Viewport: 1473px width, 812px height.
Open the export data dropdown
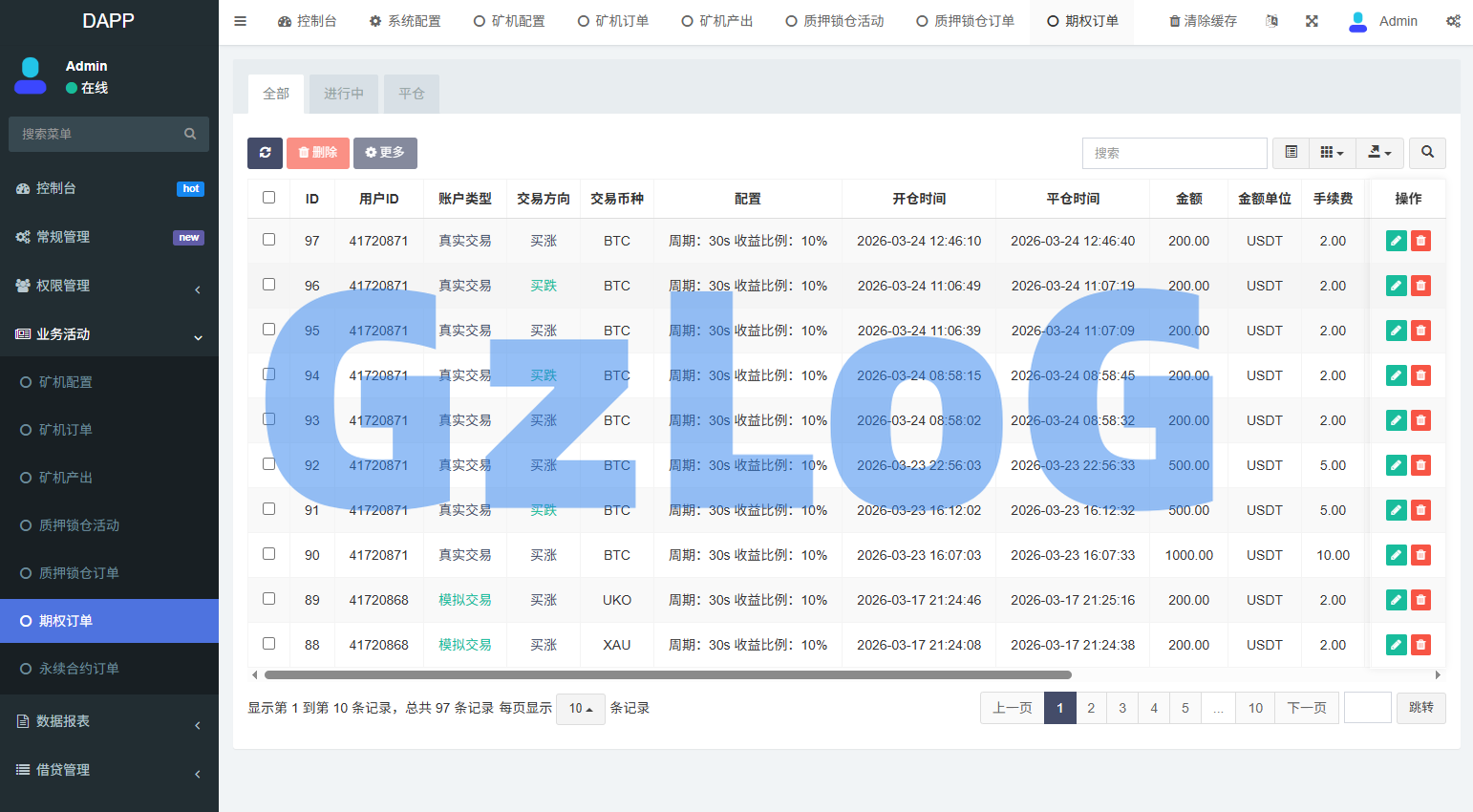[1379, 153]
